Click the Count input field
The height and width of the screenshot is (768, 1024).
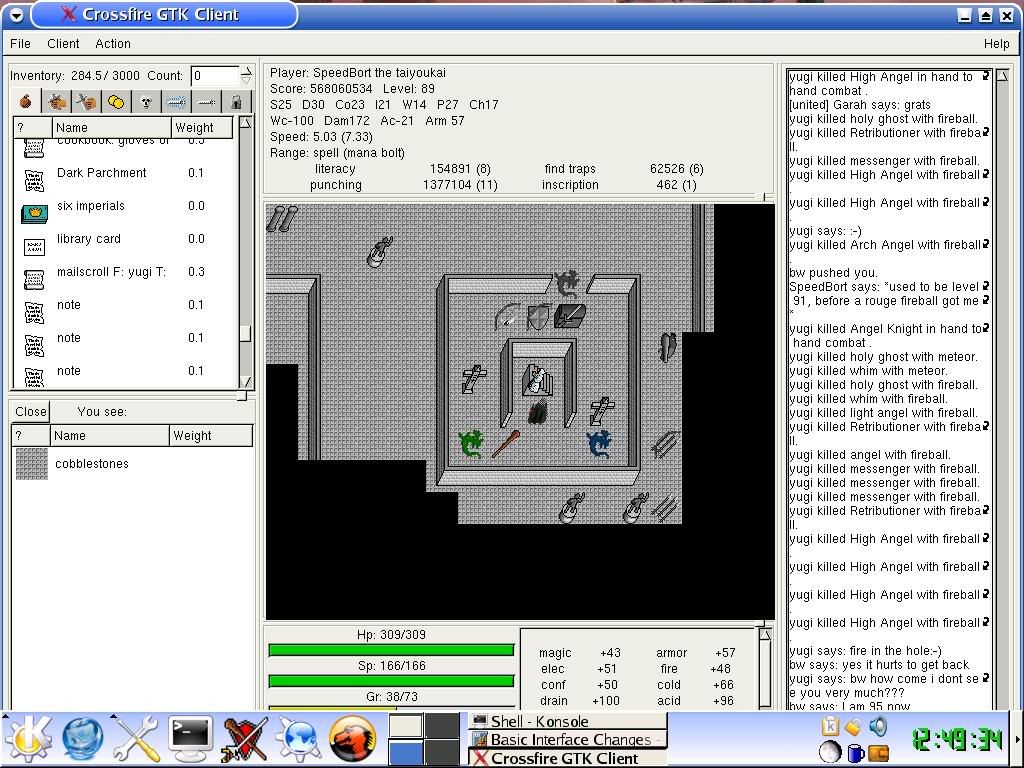click(215, 76)
